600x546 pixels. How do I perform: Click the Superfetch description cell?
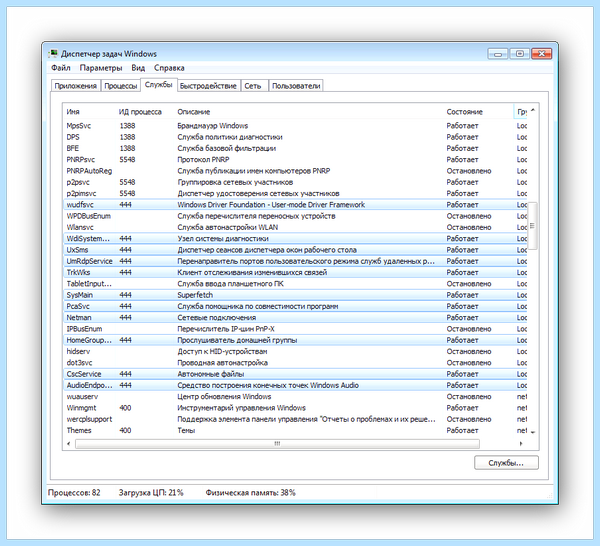[x=195, y=295]
